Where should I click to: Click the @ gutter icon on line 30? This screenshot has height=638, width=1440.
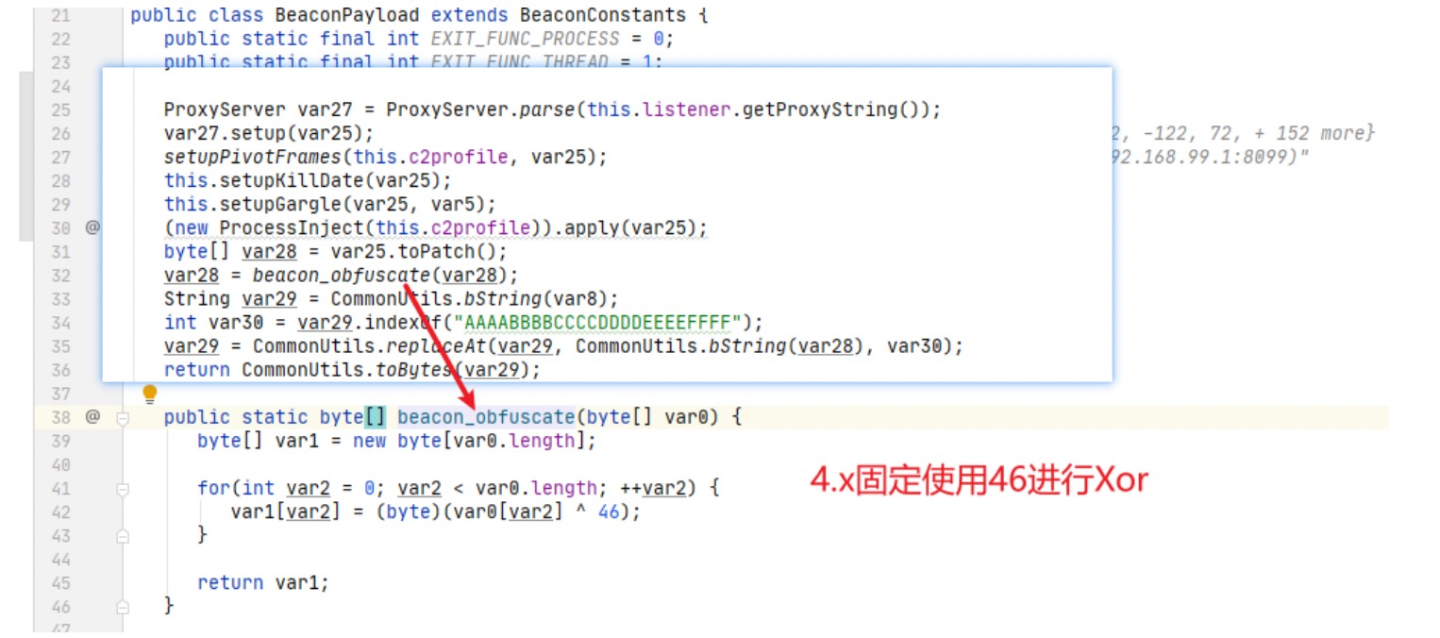click(92, 228)
